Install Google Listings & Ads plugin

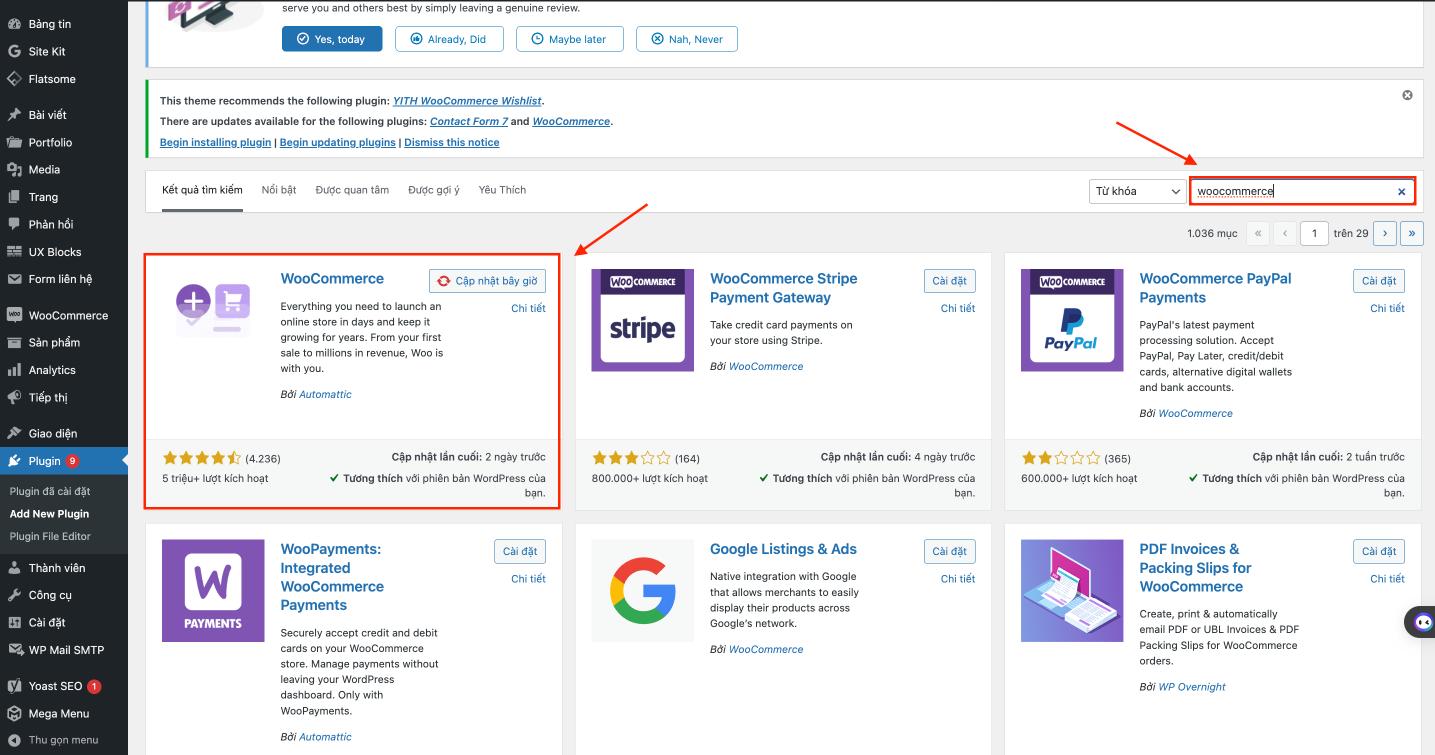950,551
